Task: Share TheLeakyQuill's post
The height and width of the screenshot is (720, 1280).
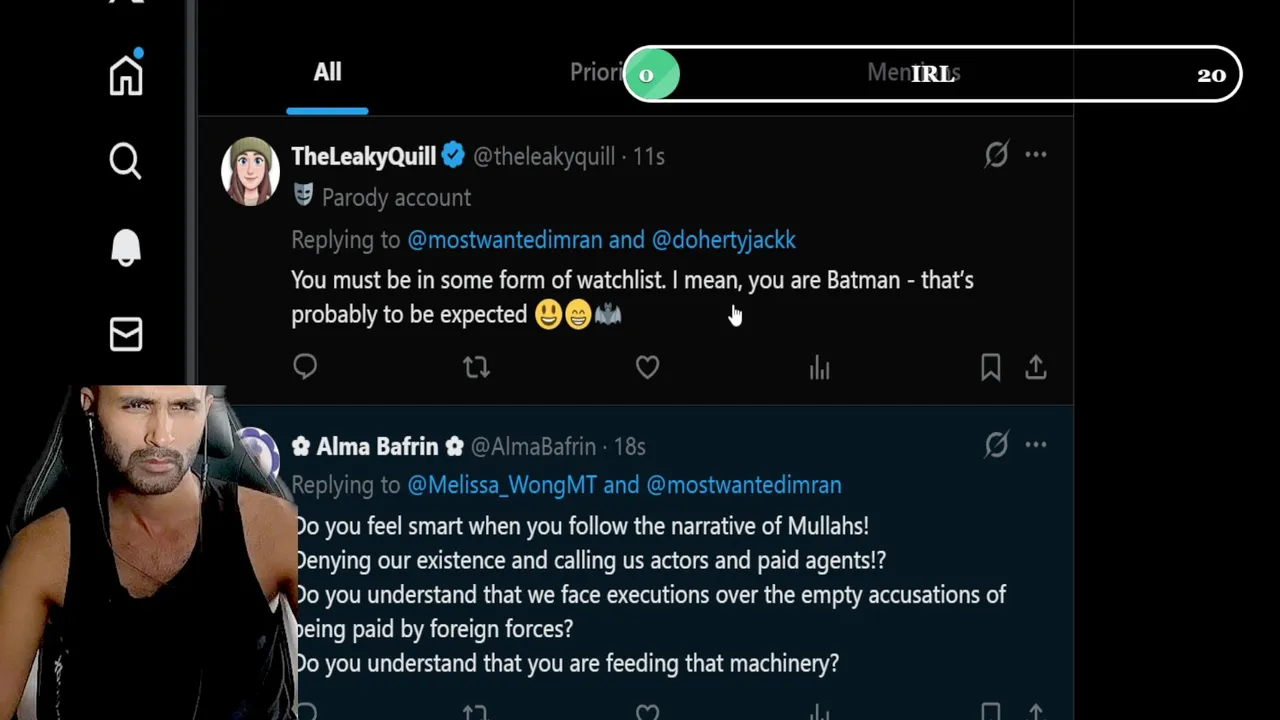Action: click(1036, 368)
